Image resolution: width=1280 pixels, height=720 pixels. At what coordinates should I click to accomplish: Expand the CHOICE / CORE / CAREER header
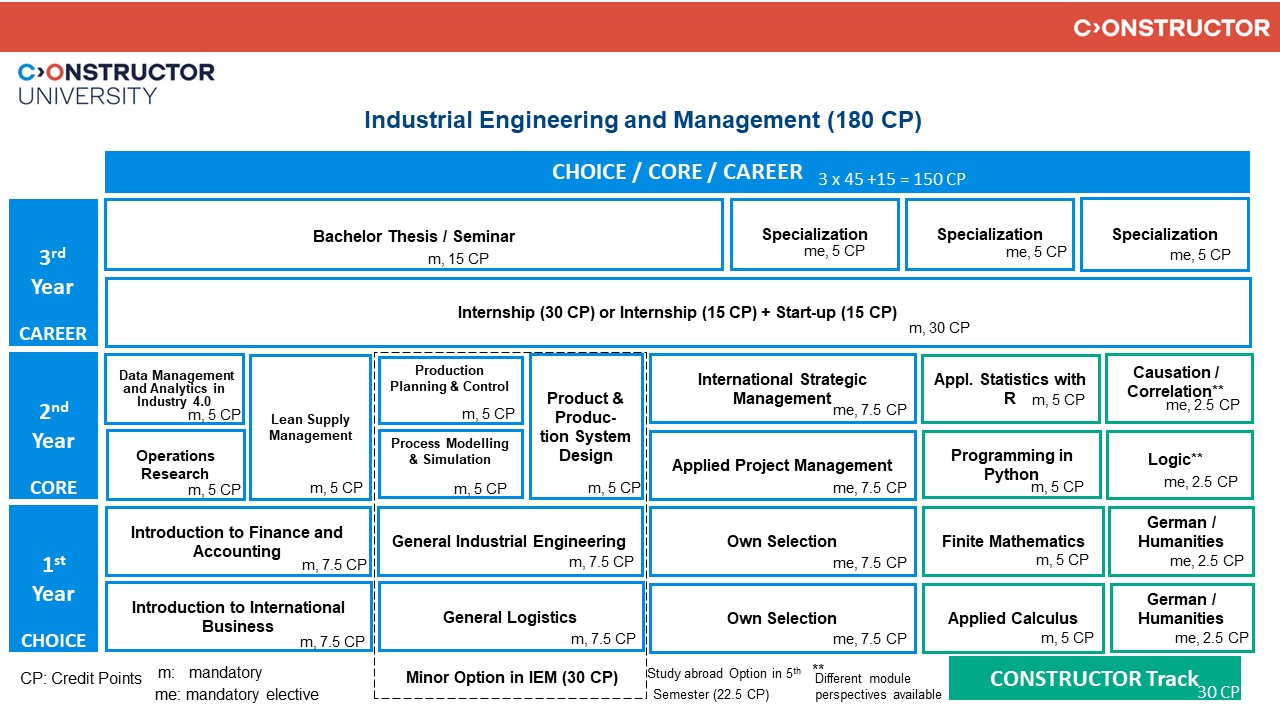677,171
